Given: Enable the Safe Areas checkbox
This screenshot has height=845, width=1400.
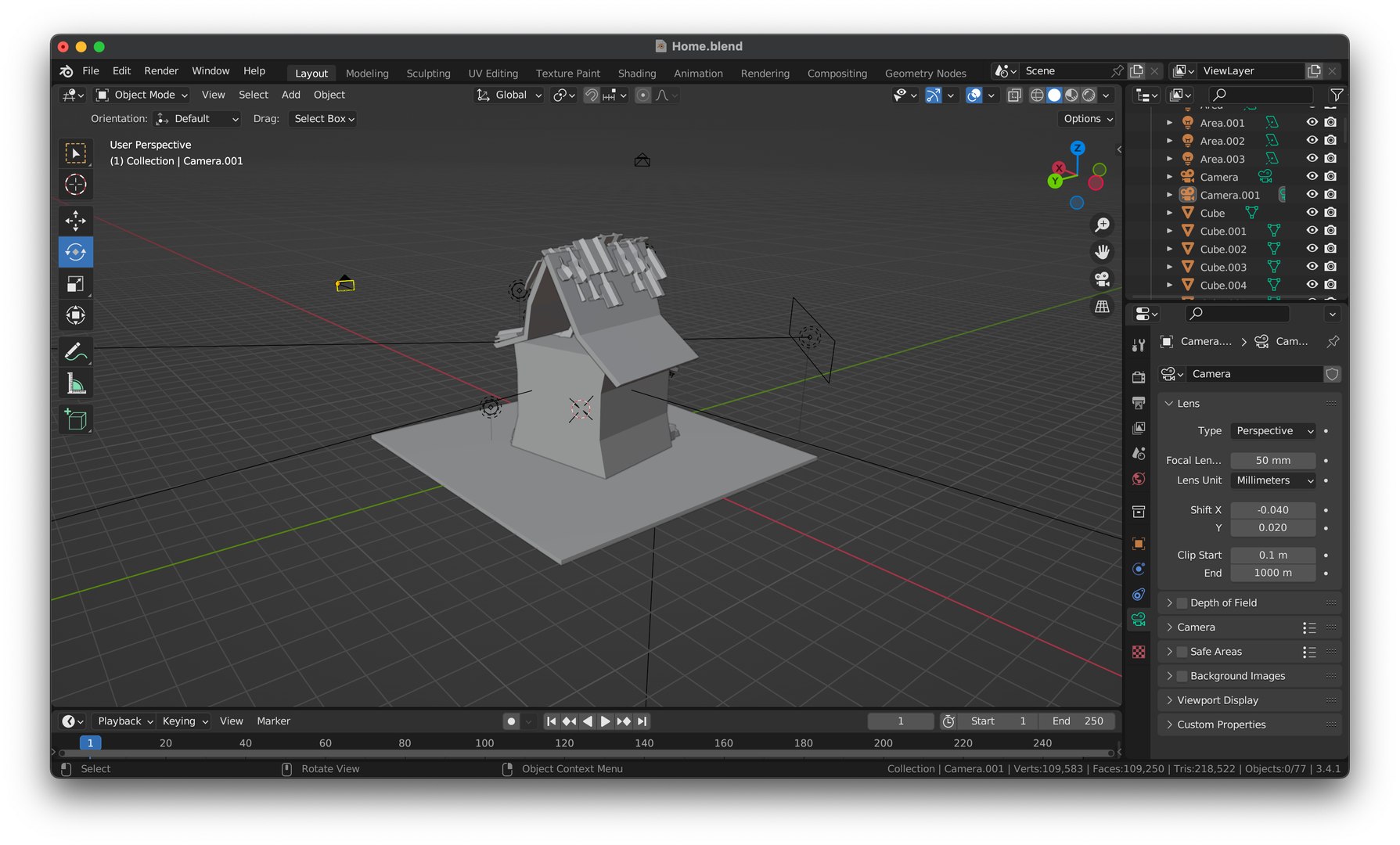Looking at the screenshot, I should click(x=1182, y=652).
